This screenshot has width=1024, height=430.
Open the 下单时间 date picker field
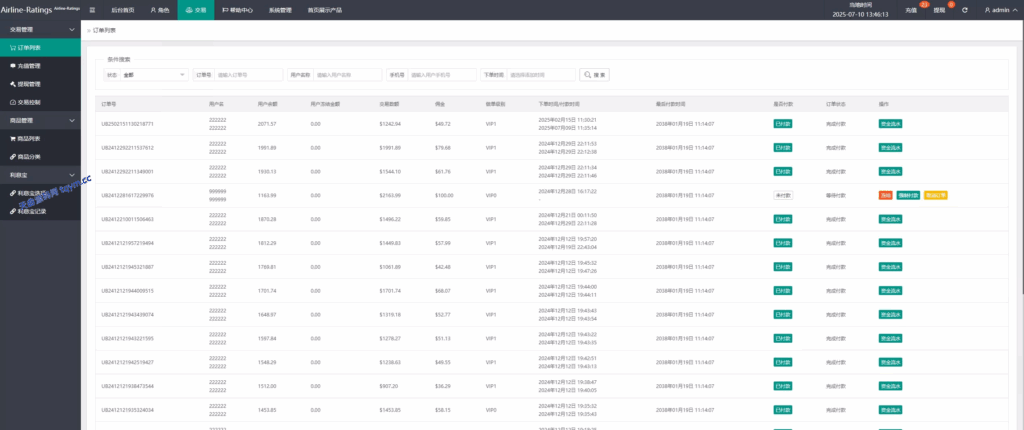pos(541,75)
